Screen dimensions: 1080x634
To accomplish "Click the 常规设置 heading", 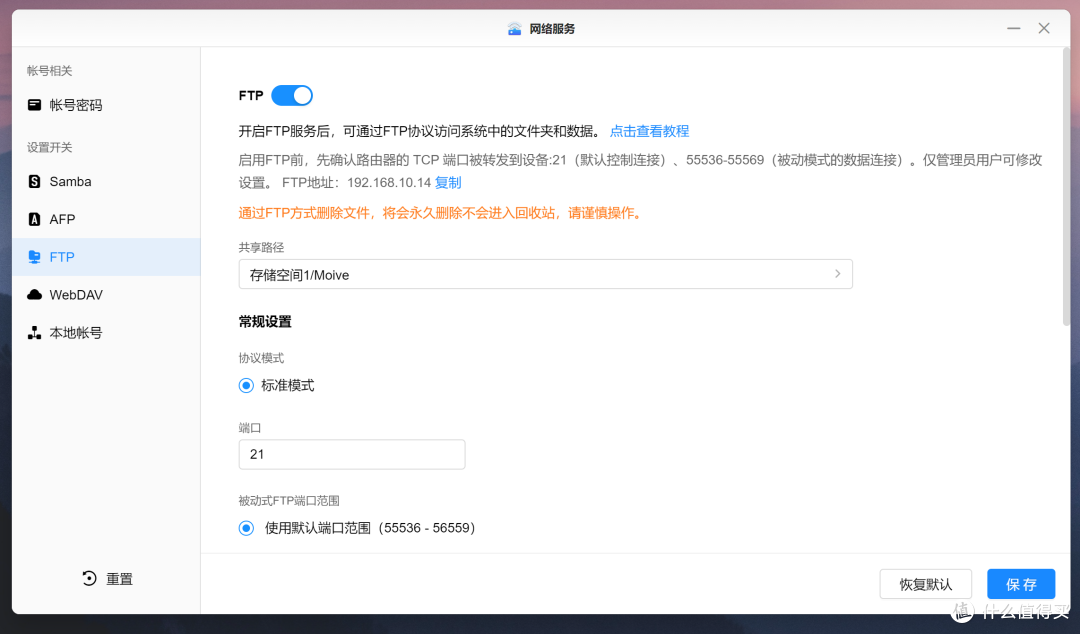I will pyautogui.click(x=265, y=322).
